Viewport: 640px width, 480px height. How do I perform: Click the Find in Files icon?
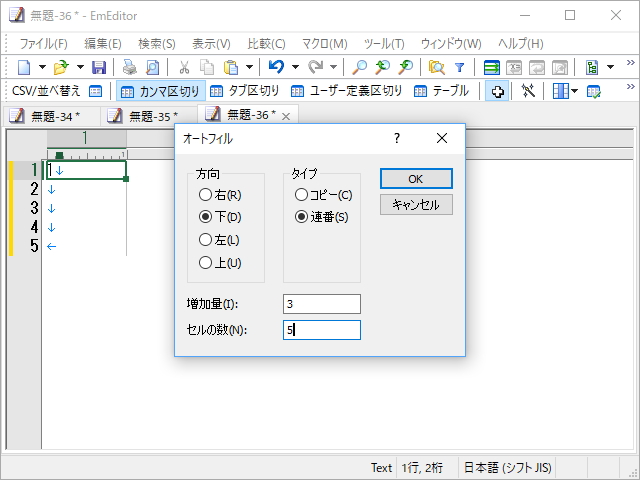pos(436,67)
